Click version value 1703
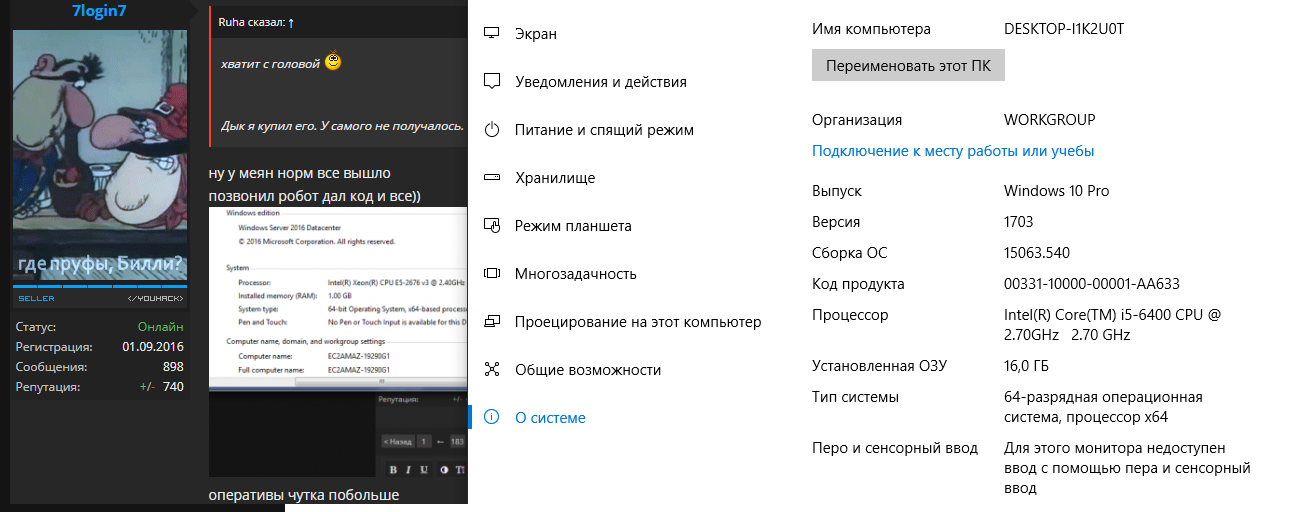1312x512 pixels. (1018, 222)
